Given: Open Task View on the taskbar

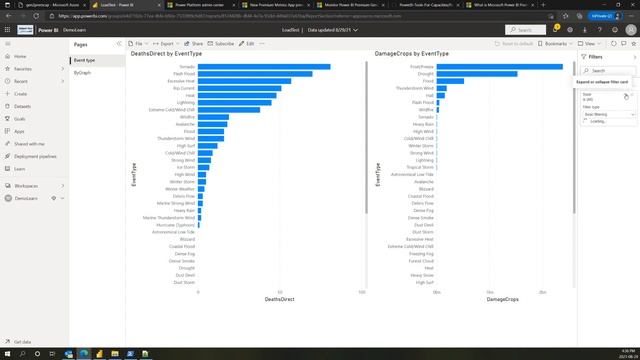Looking at the screenshot, I should pyautogui.click(x=52, y=354).
